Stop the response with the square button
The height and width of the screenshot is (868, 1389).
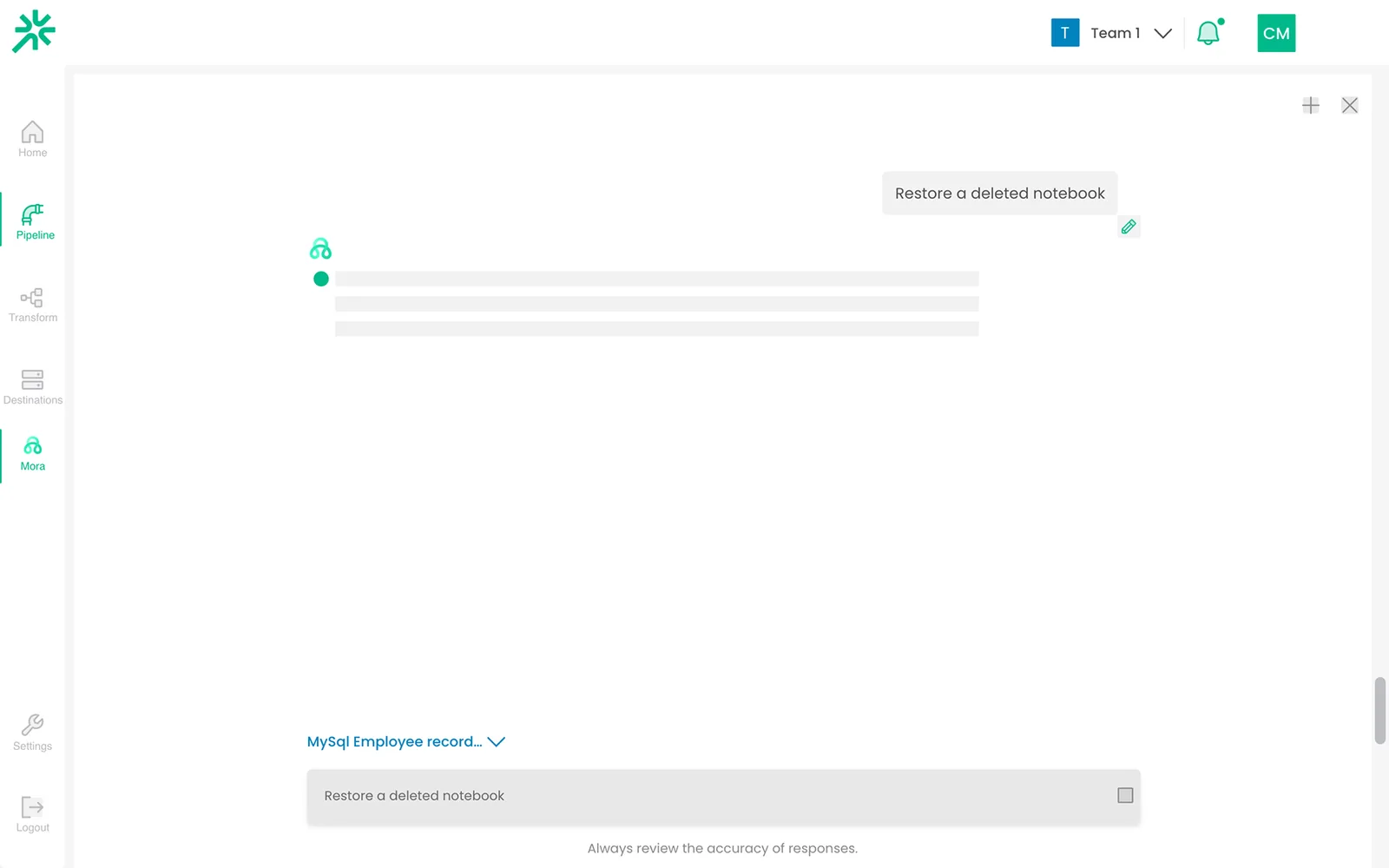1125,795
